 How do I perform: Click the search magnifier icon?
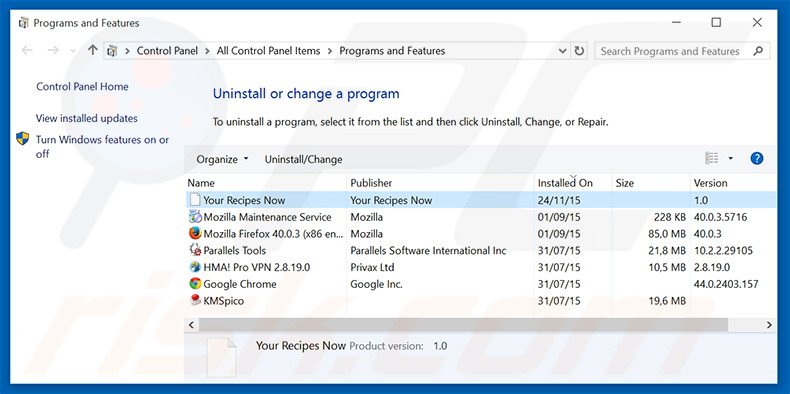pos(758,50)
